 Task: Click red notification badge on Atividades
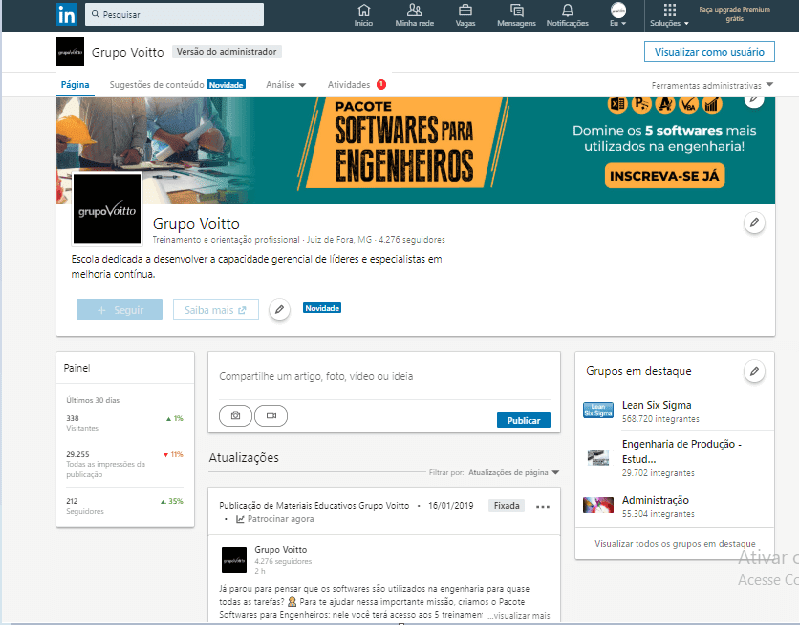tap(381, 85)
